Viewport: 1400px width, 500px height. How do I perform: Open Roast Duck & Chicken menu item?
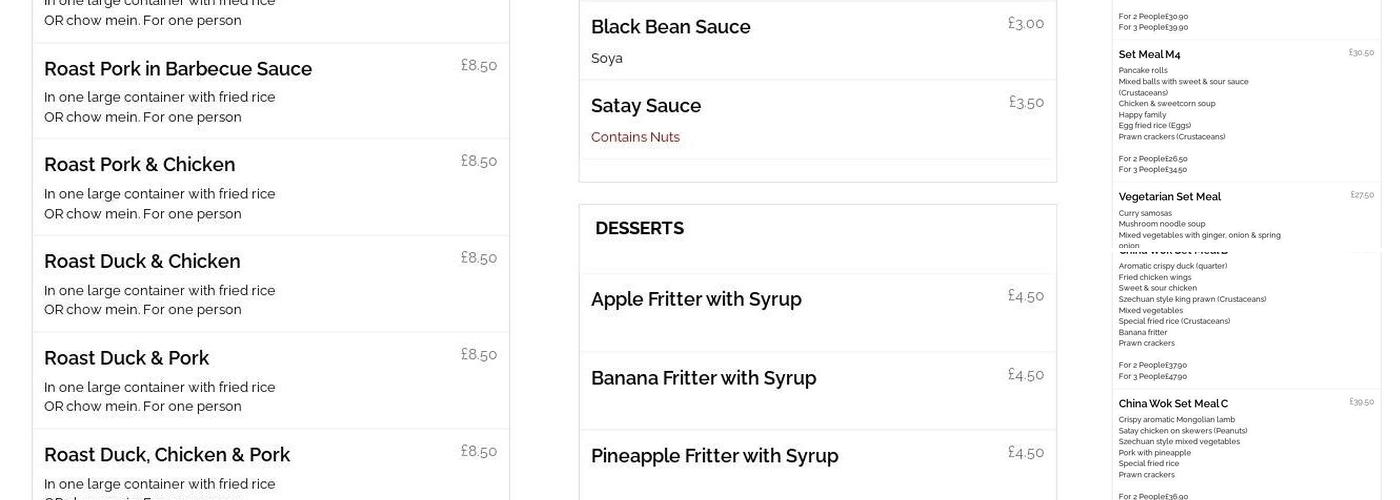pos(142,262)
